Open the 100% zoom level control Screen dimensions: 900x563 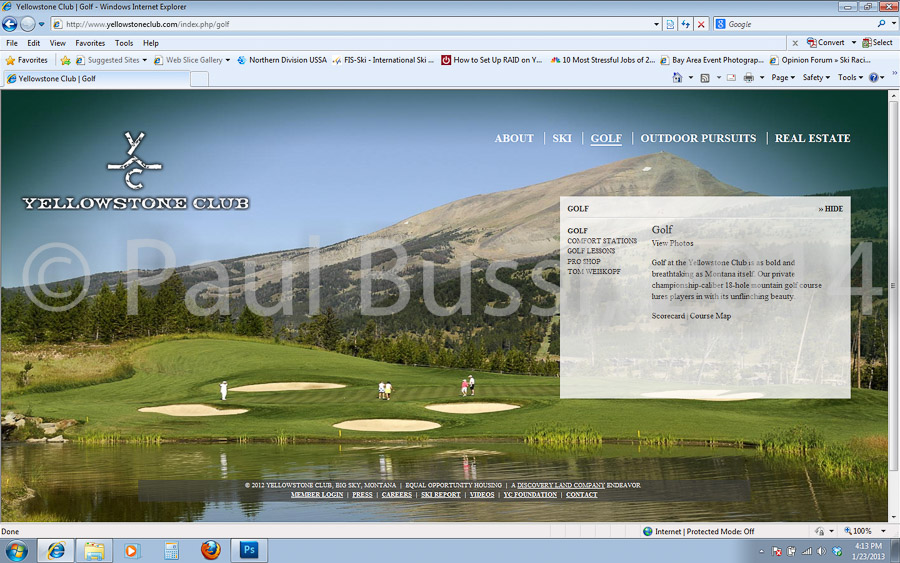(865, 531)
